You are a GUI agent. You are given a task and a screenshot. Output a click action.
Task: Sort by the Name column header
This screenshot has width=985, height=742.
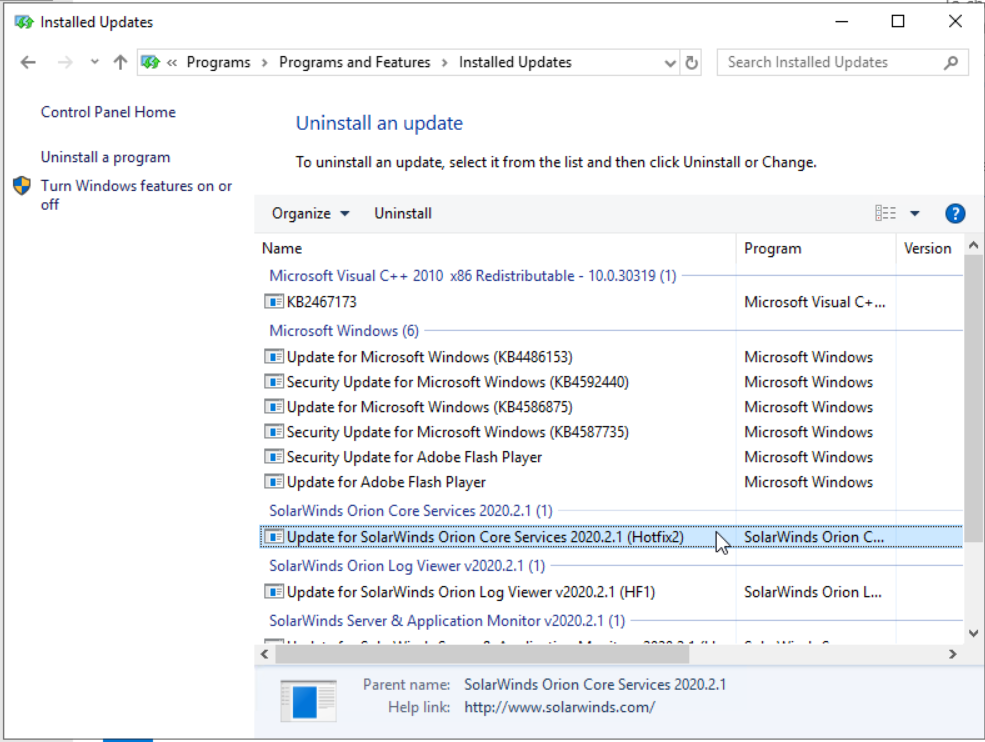[x=282, y=248]
